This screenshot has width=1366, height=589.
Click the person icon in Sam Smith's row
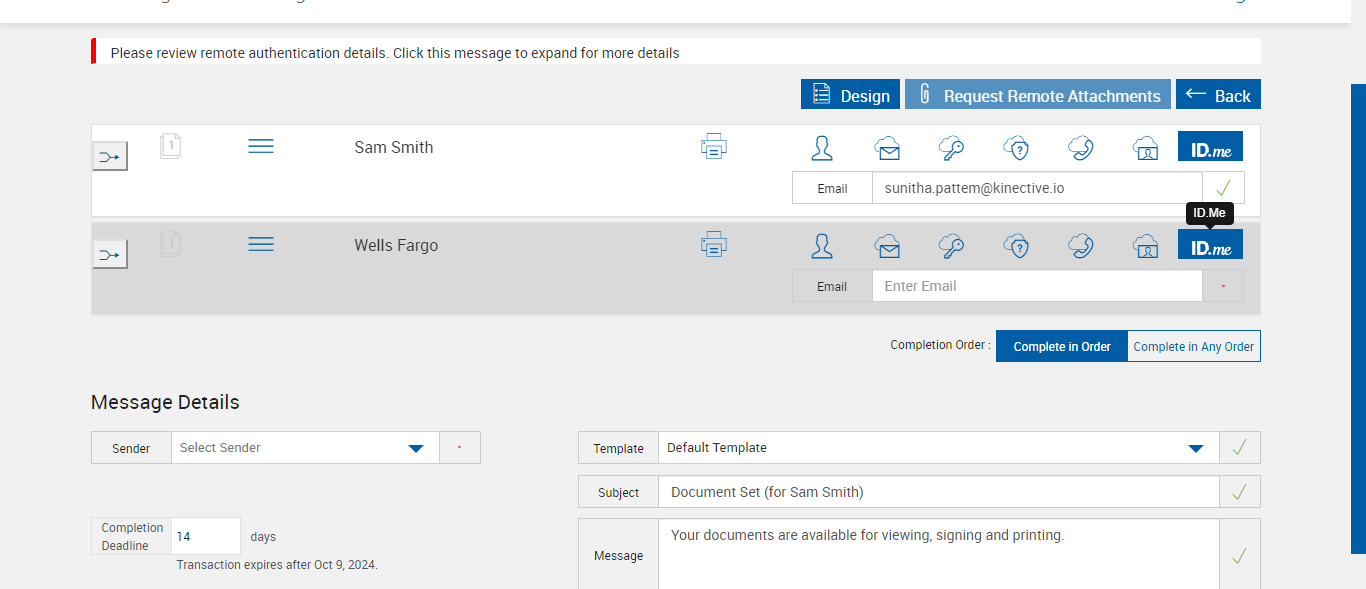[x=822, y=148]
